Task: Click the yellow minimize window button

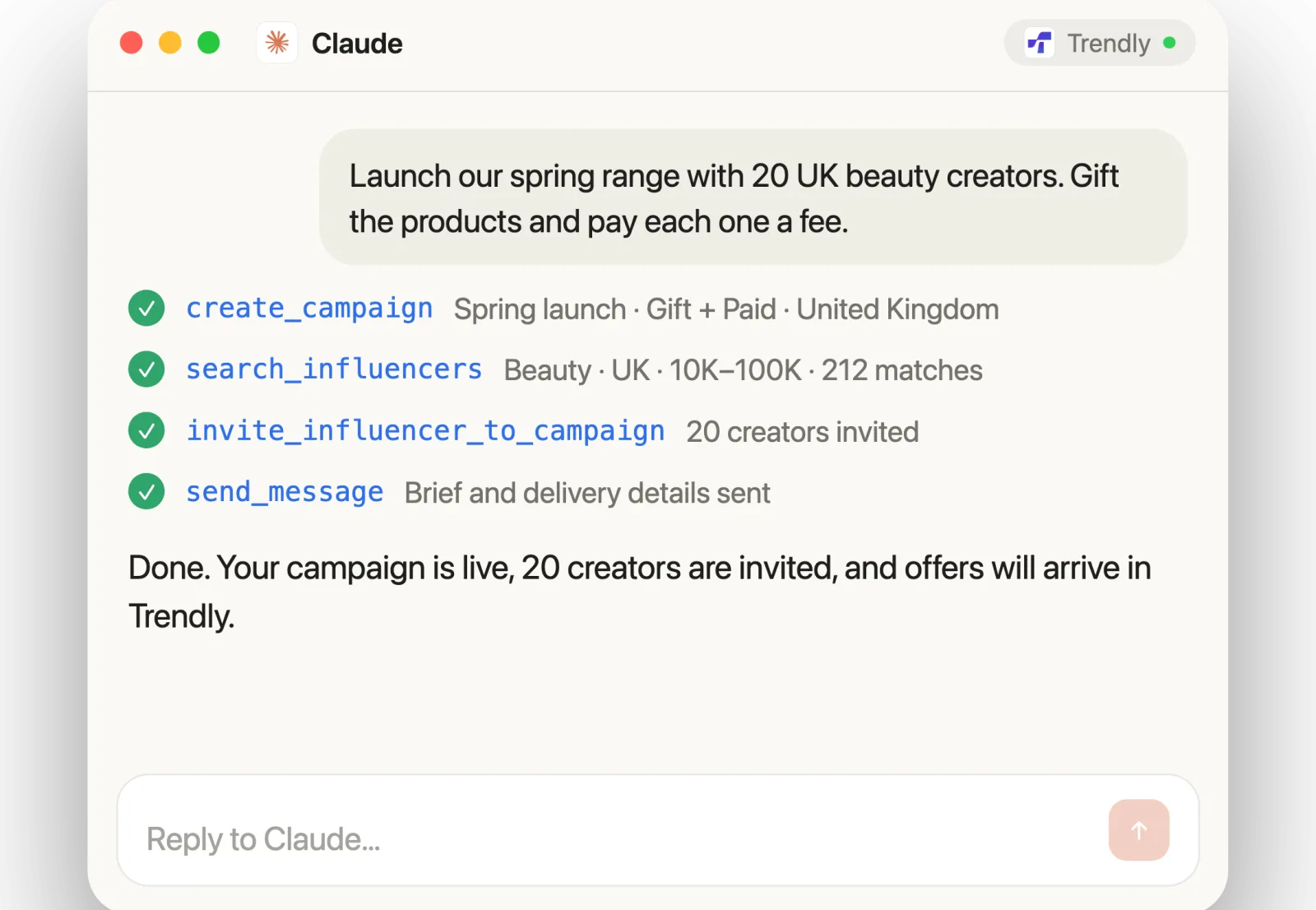Action: (x=170, y=43)
